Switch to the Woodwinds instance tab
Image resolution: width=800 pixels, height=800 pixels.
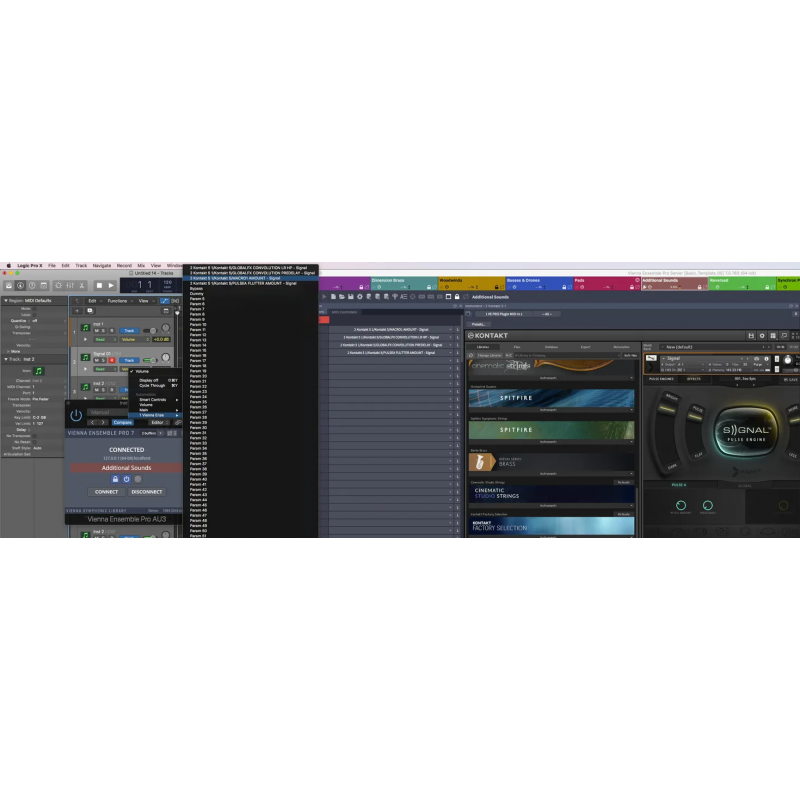tap(450, 280)
